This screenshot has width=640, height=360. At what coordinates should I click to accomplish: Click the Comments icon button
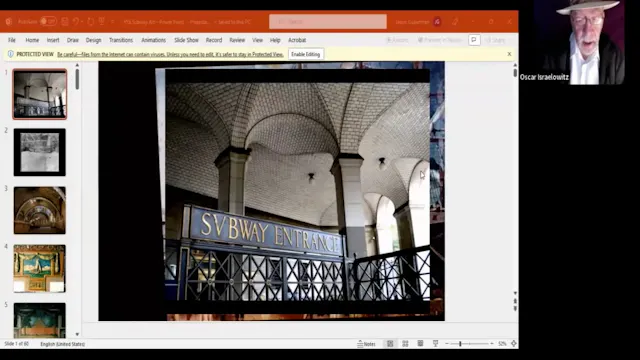pyautogui.click(x=474, y=40)
